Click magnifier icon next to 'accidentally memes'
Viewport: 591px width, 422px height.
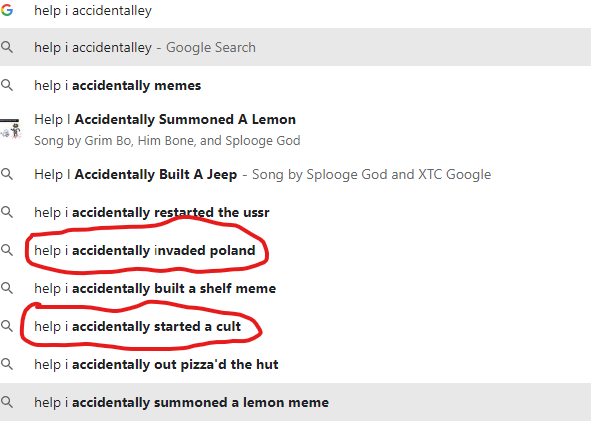pos(7,85)
